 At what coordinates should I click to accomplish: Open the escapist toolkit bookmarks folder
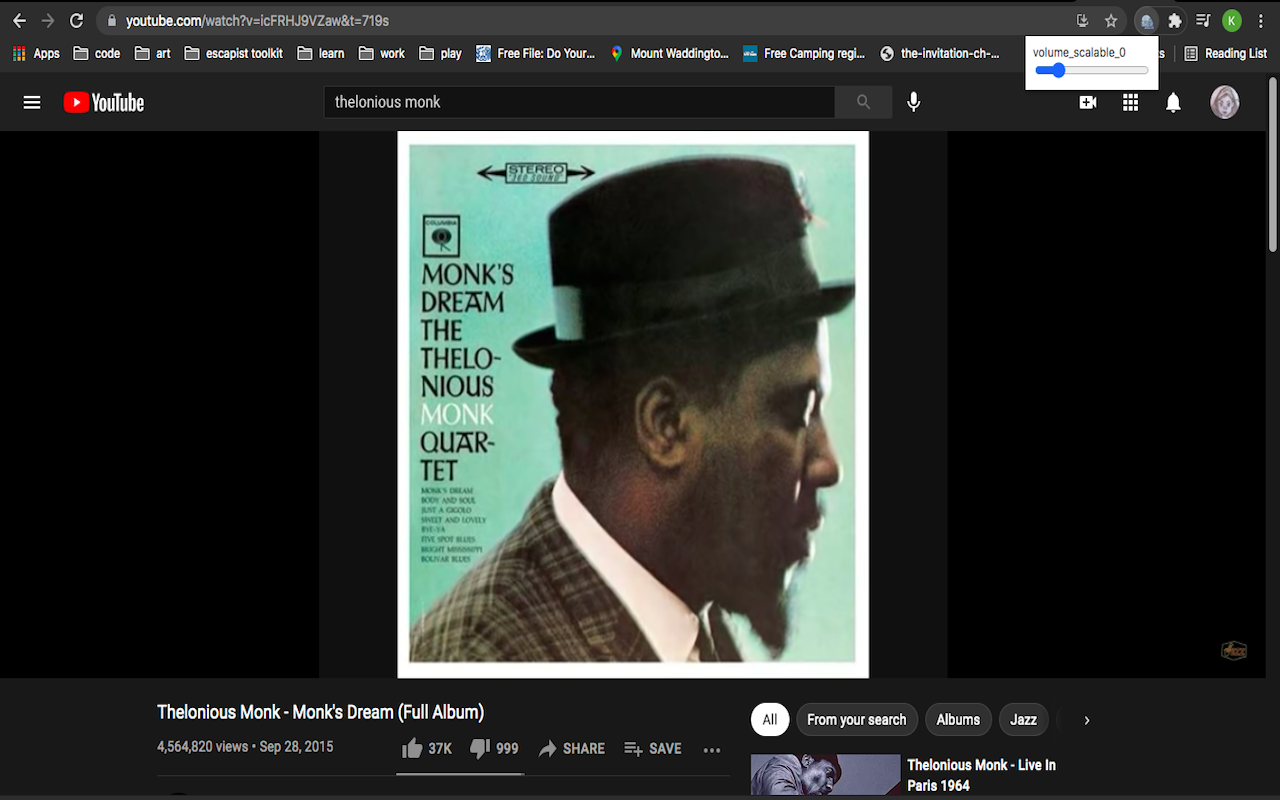pos(234,53)
